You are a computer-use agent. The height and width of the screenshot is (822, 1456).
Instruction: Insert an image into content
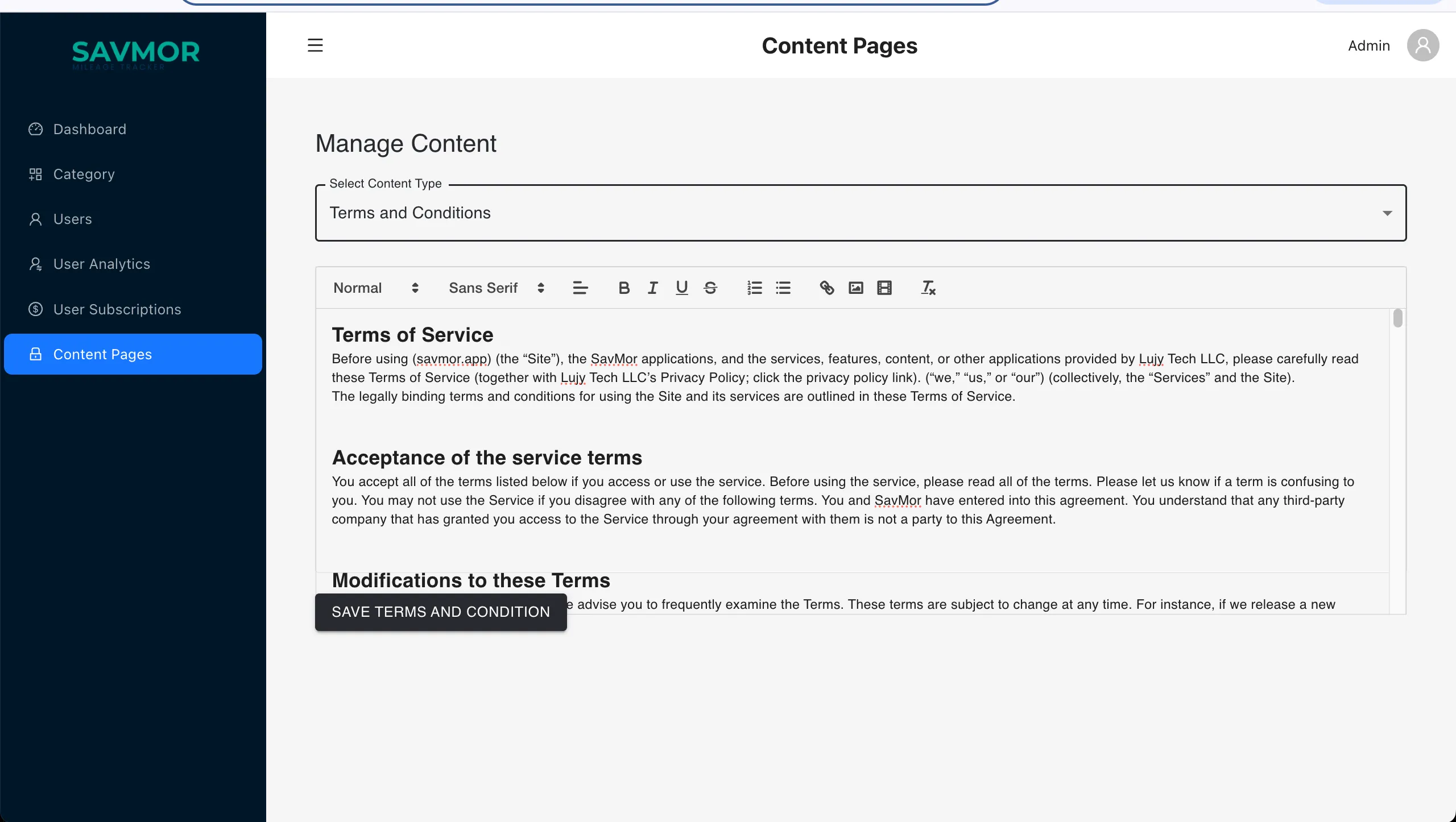pyautogui.click(x=855, y=288)
